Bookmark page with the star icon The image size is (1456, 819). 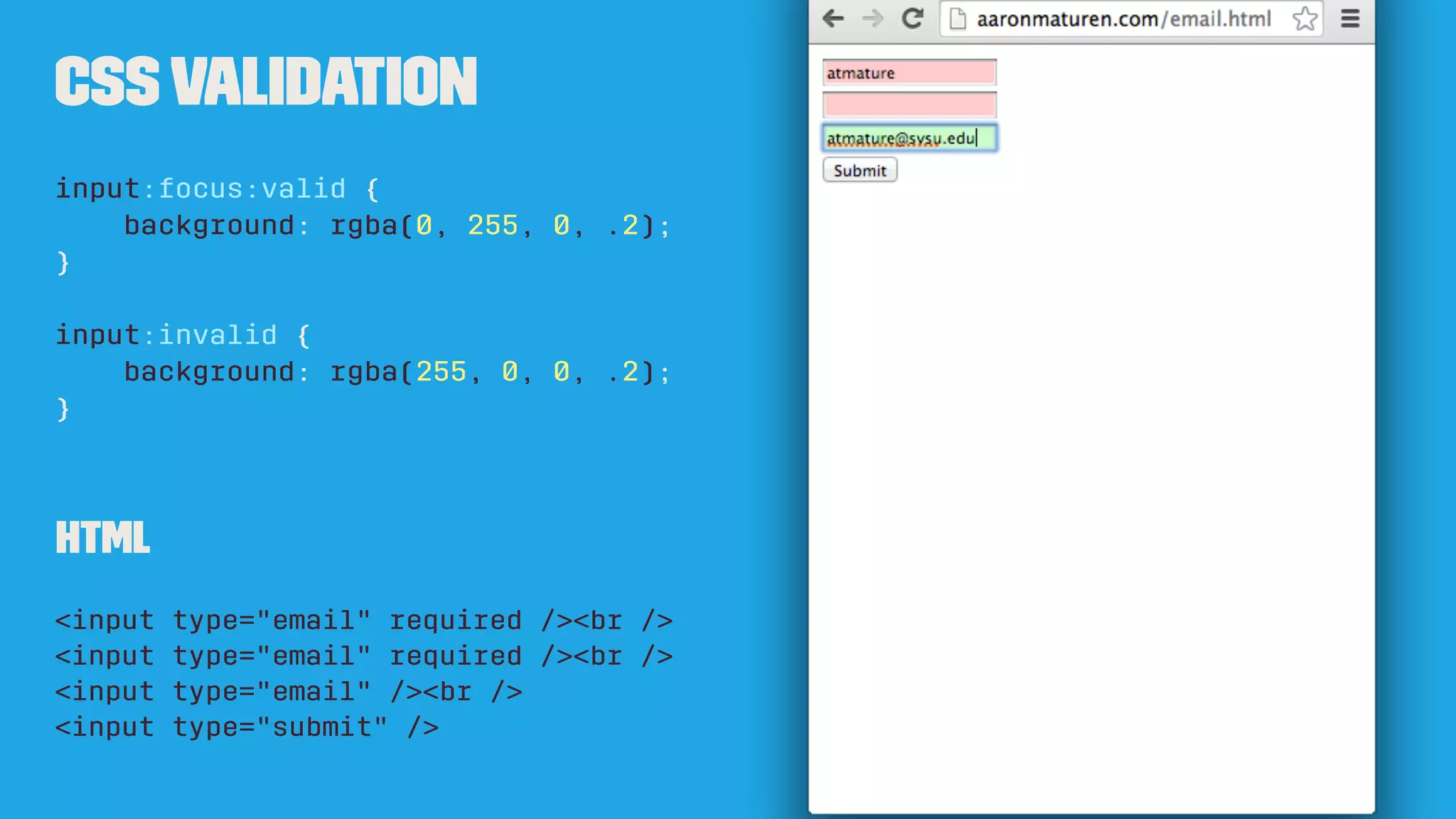(1305, 18)
